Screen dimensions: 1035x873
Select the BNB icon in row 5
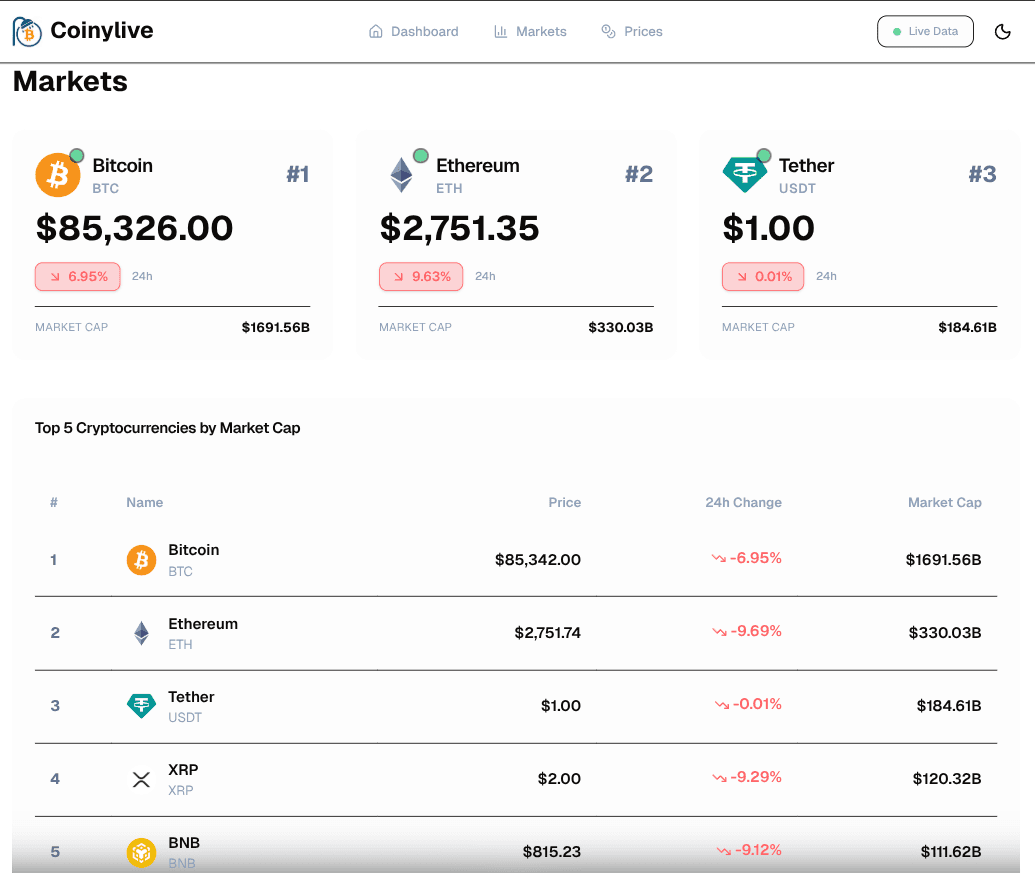[141, 851]
